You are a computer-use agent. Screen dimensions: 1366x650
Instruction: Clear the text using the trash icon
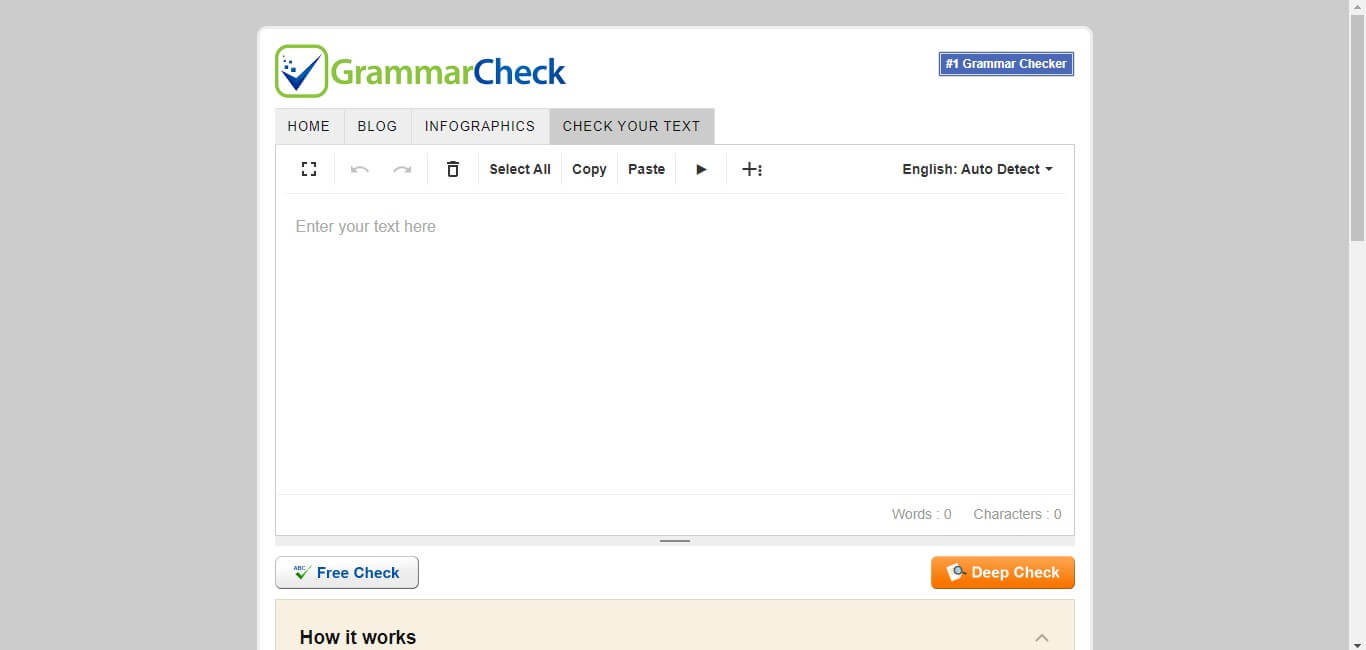(452, 168)
